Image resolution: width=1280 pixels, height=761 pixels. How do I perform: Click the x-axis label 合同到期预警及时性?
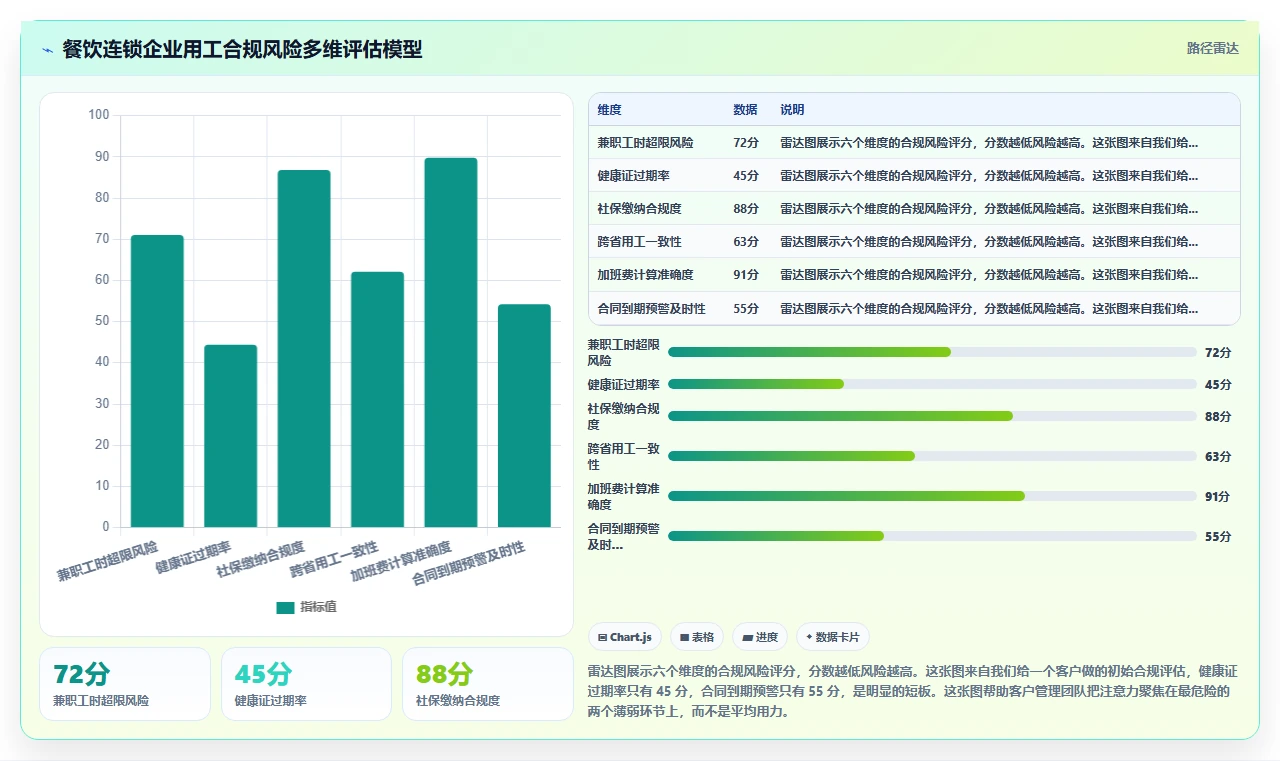pyautogui.click(x=469, y=564)
